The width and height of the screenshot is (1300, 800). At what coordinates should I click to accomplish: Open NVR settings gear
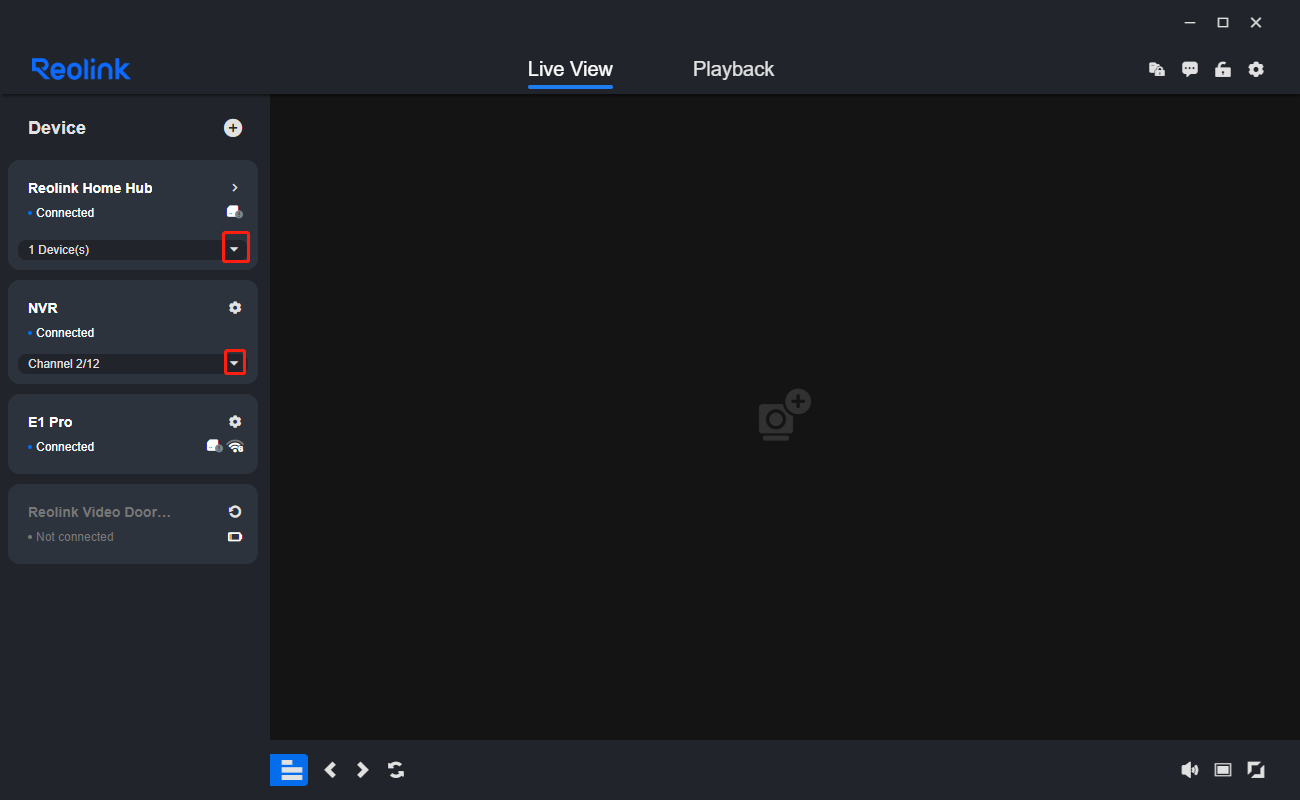click(x=235, y=308)
